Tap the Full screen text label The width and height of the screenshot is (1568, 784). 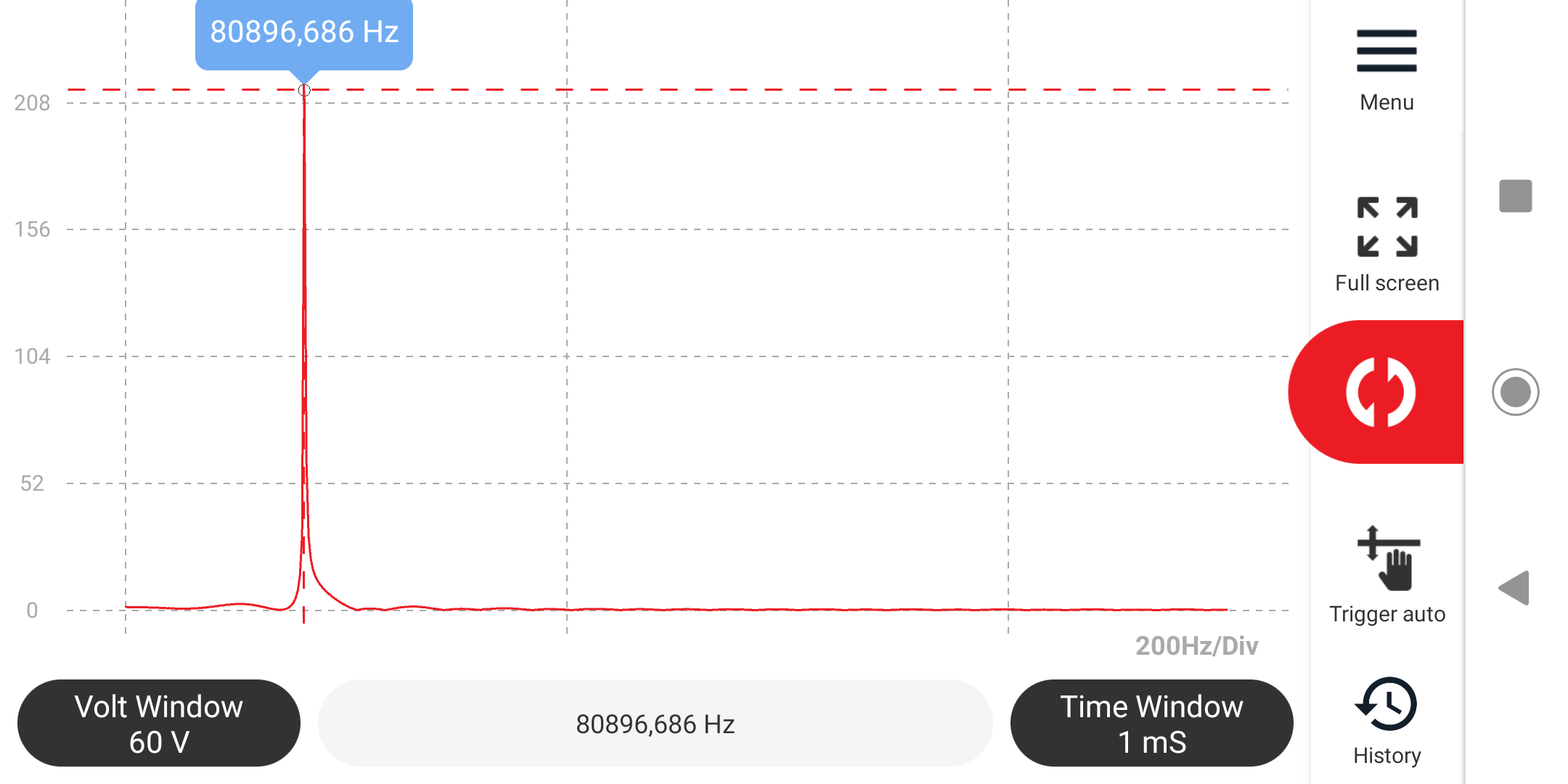(x=1387, y=283)
